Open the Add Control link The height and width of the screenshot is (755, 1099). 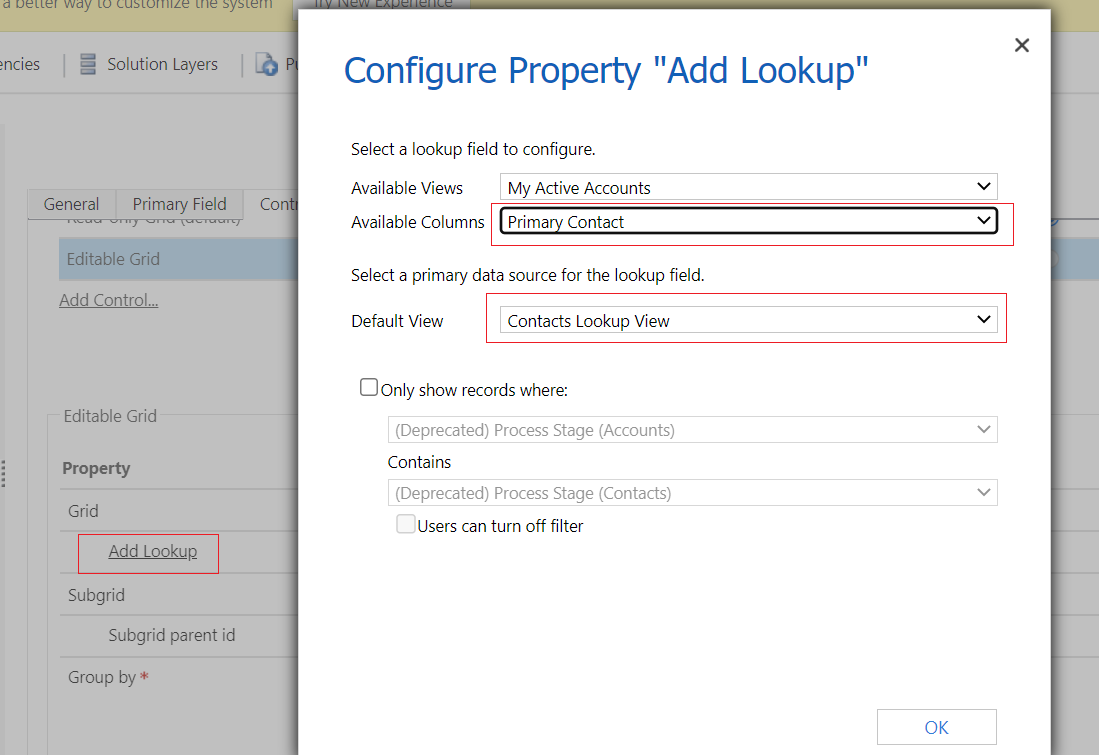click(x=109, y=300)
